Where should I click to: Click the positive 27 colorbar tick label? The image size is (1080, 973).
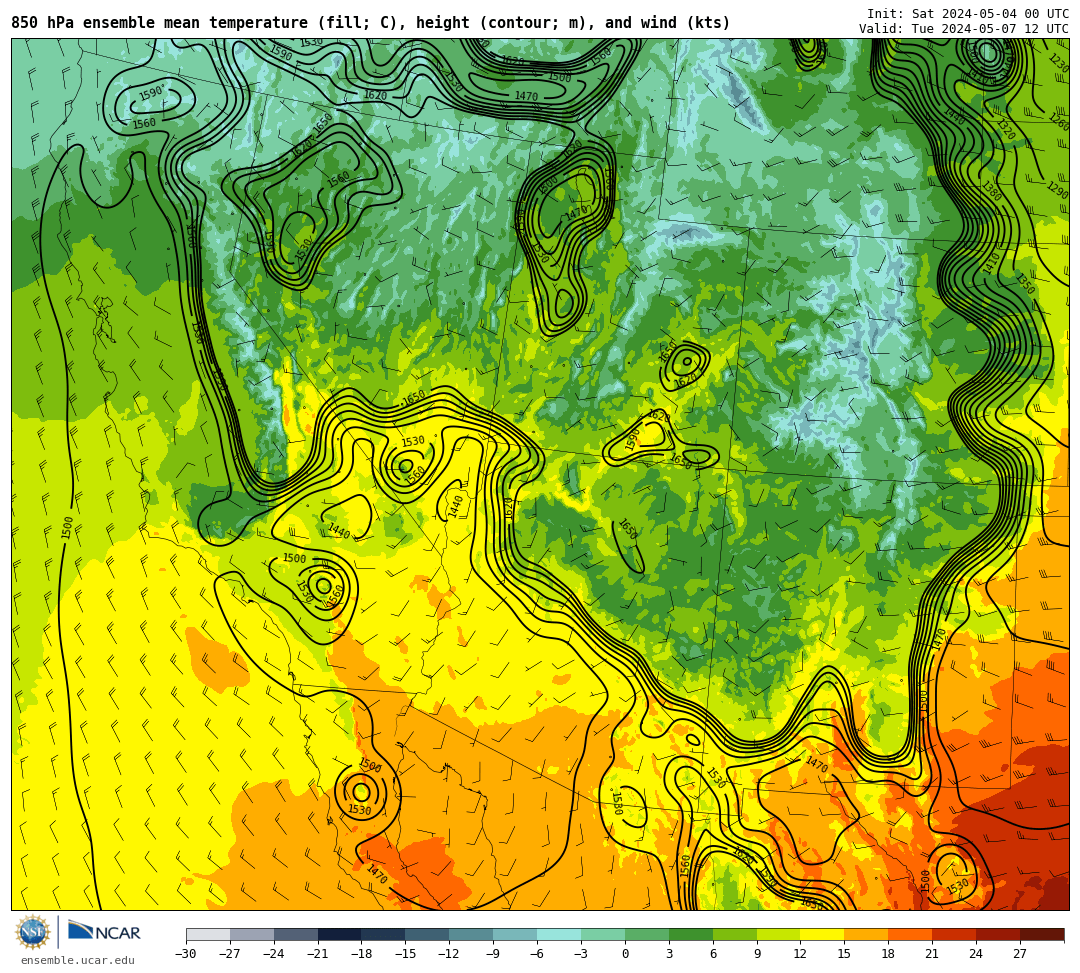1020,954
